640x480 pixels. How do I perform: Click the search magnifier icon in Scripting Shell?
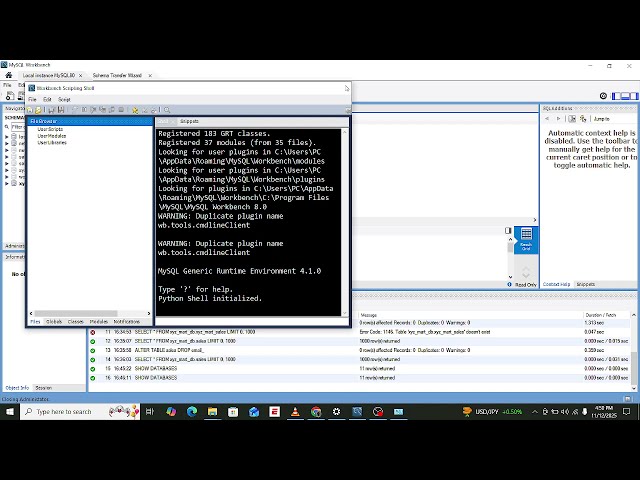[167, 110]
